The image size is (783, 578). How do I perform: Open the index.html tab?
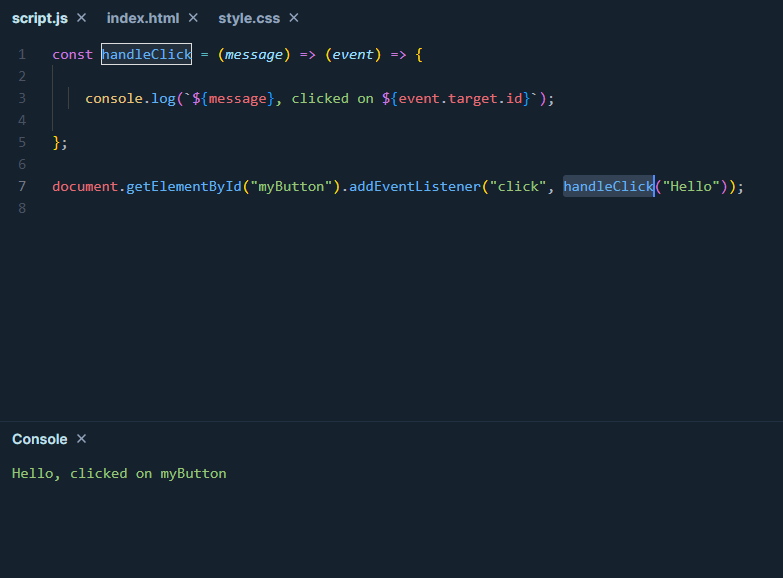tap(143, 18)
